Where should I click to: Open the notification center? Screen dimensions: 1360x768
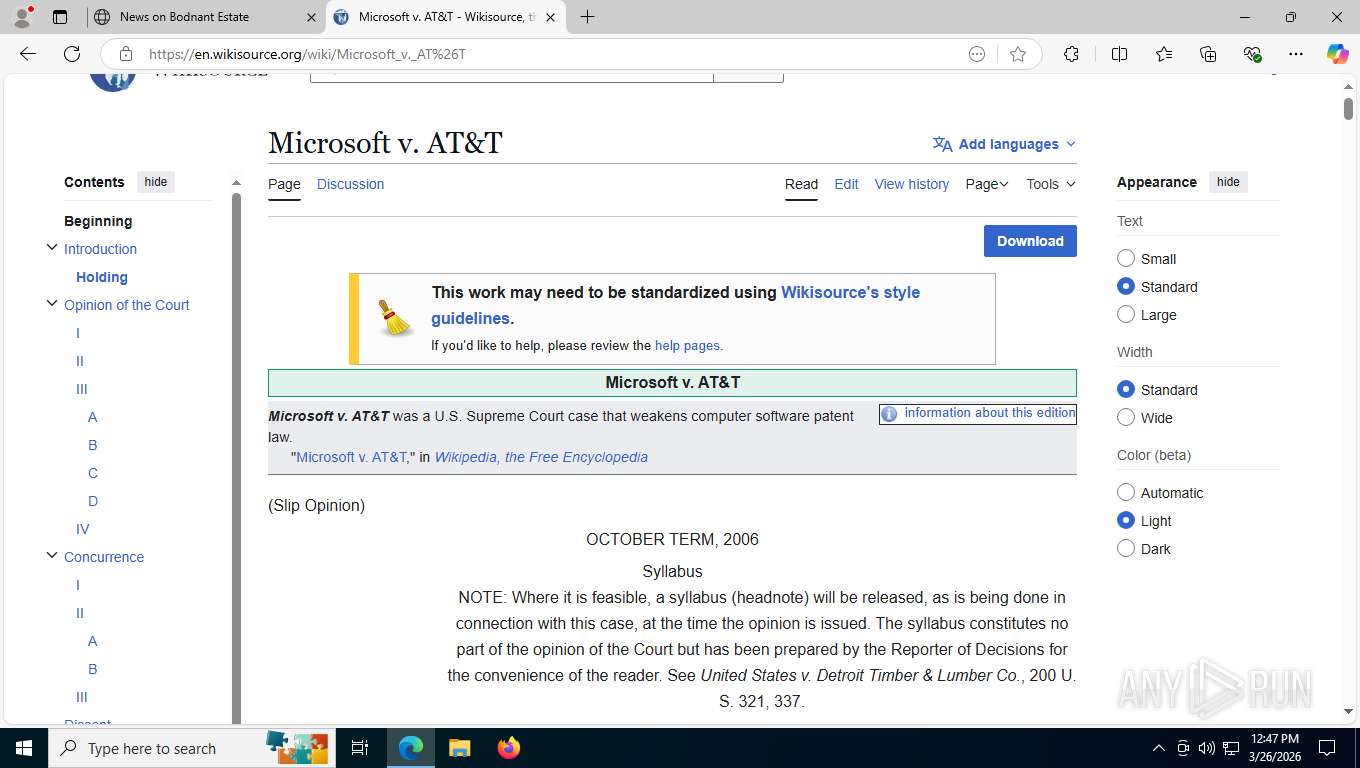click(x=1326, y=748)
